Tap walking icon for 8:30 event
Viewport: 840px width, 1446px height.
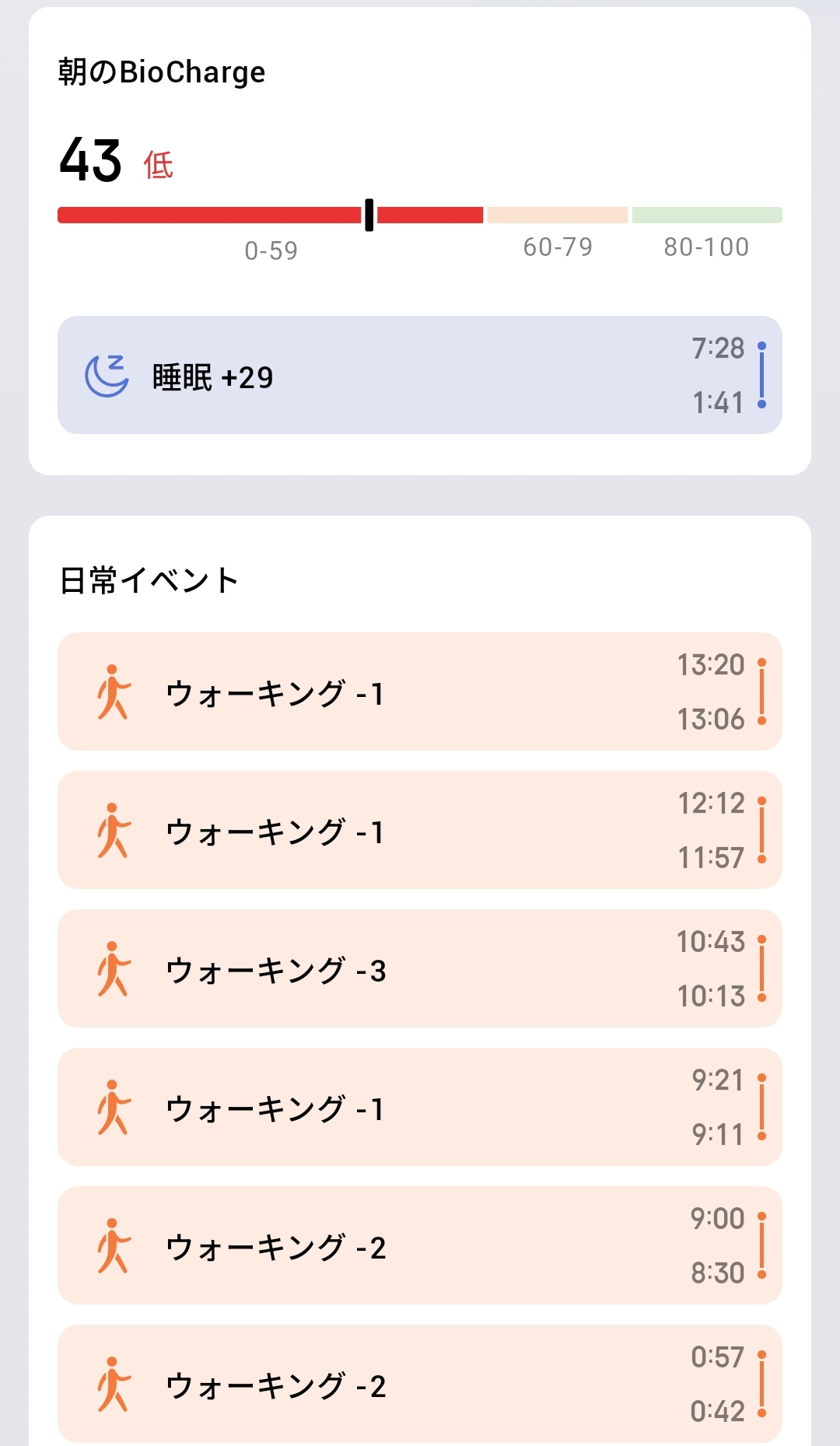[x=114, y=1245]
